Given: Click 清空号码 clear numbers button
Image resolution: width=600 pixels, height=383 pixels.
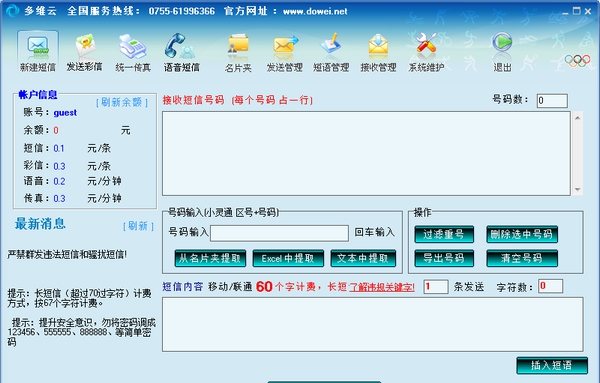Looking at the screenshot, I should (x=522, y=258).
